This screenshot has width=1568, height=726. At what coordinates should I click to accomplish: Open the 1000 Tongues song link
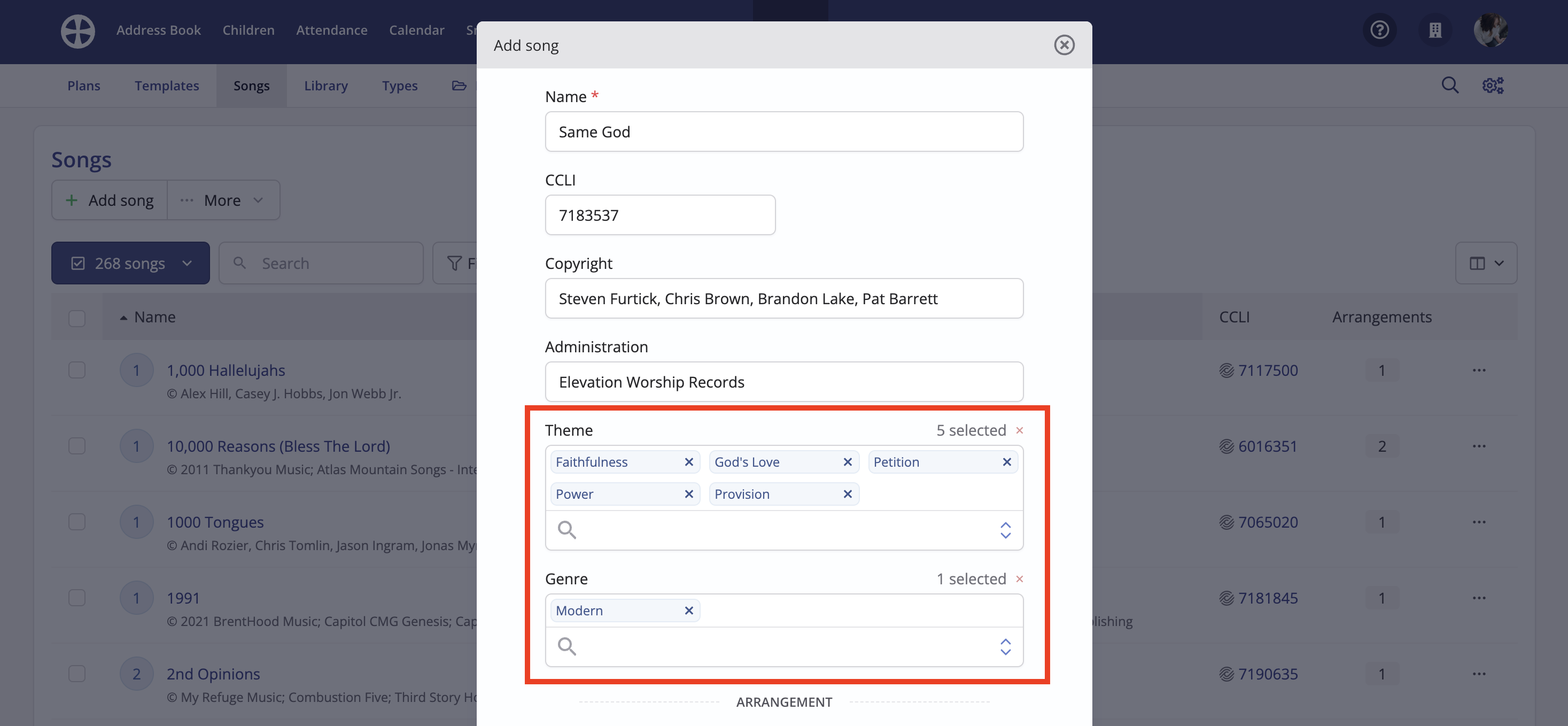[215, 522]
